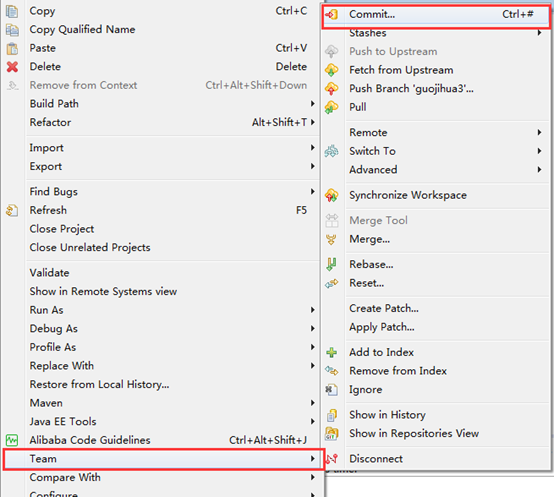Click the Ctrl+V shortcut text

(291, 48)
